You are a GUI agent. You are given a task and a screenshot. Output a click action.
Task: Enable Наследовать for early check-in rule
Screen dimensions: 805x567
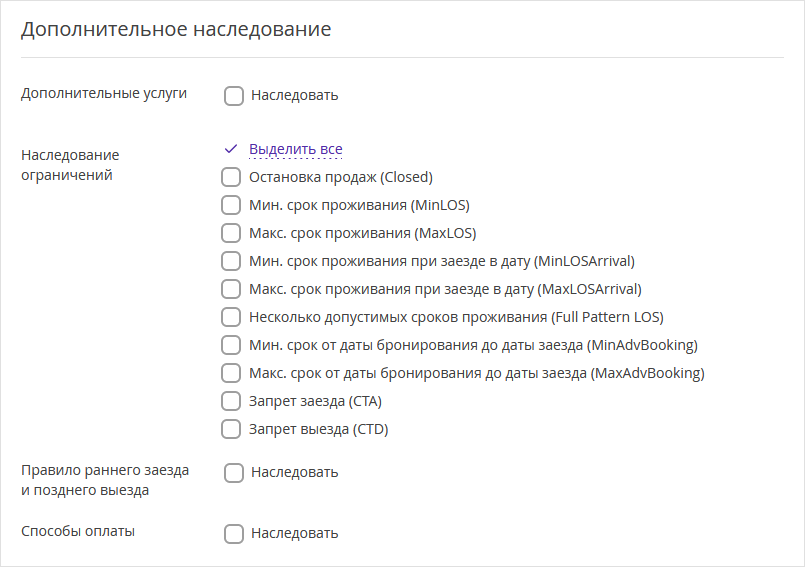[234, 472]
